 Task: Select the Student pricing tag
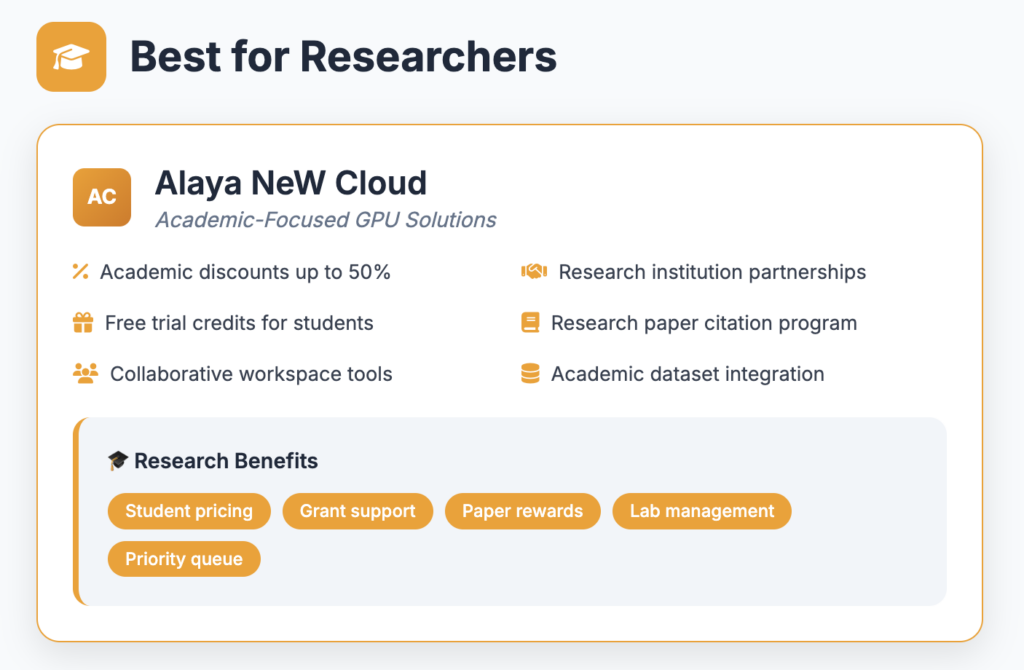189,511
